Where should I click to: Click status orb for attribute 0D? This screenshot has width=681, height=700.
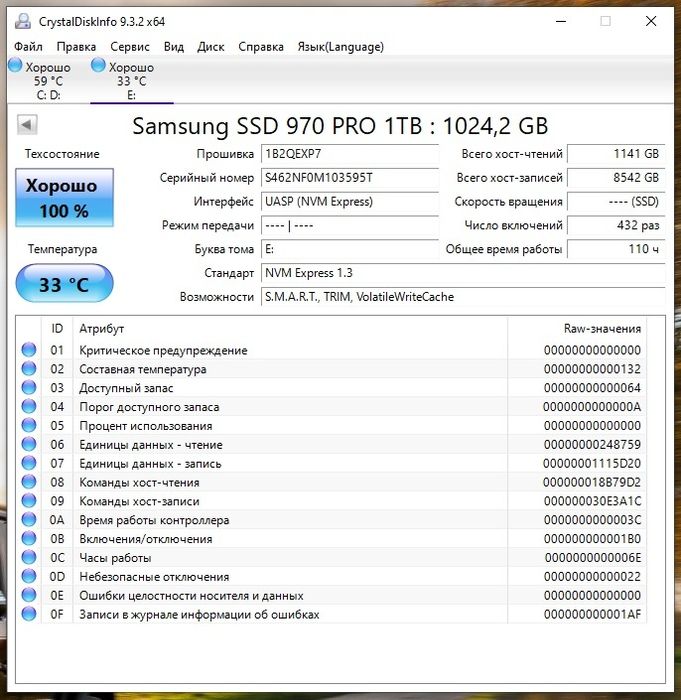pyautogui.click(x=29, y=576)
